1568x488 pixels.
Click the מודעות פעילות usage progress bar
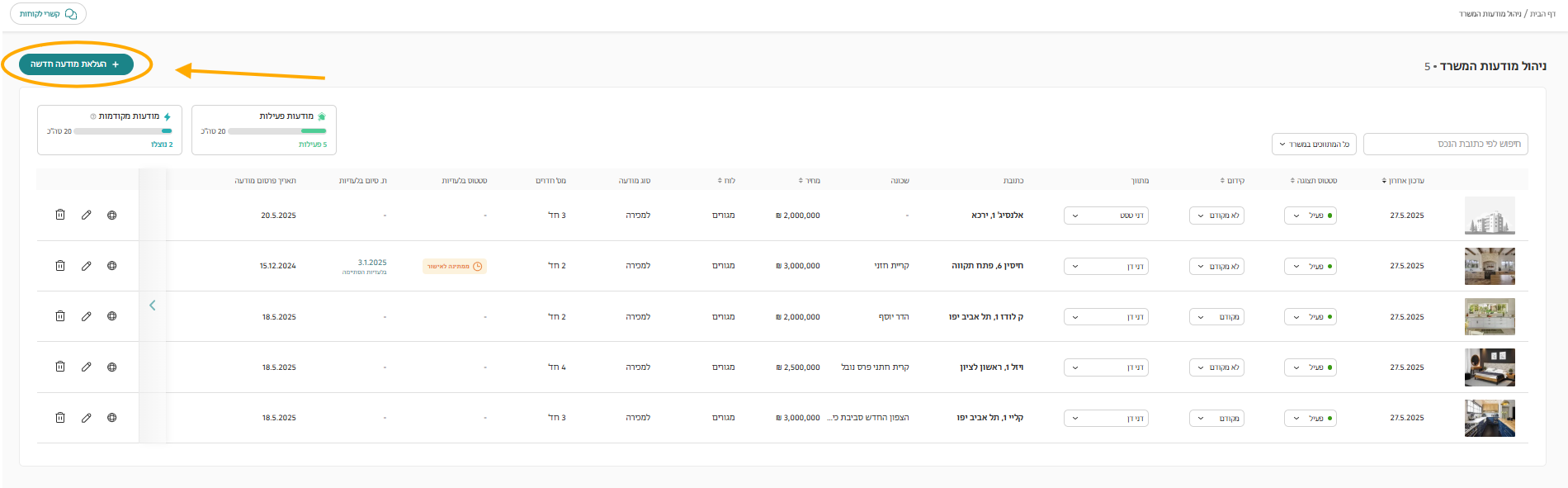276,131
